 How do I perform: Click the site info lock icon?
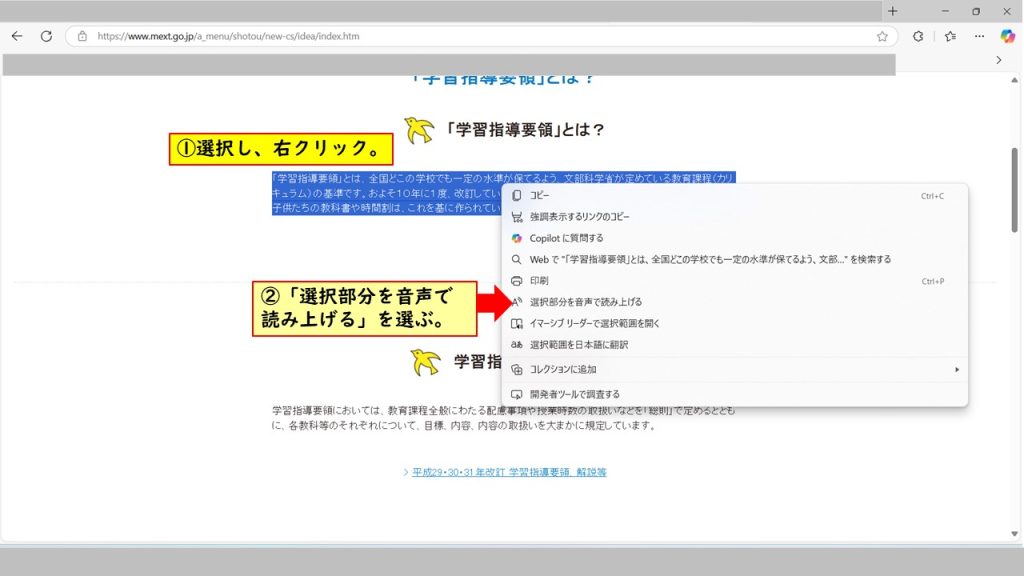(82, 36)
